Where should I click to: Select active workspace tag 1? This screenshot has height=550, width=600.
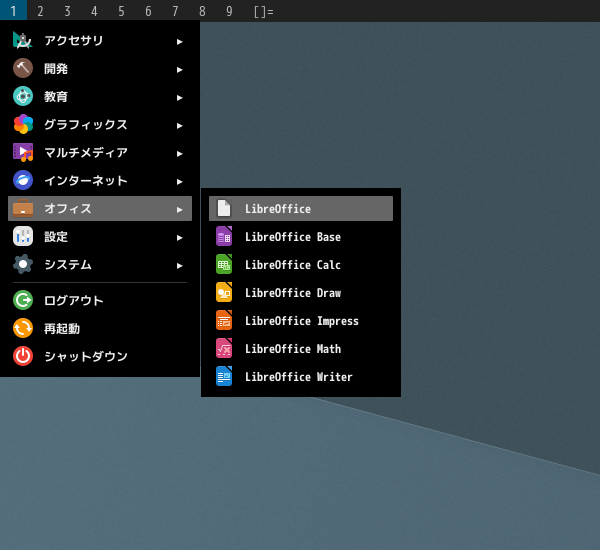click(13, 11)
